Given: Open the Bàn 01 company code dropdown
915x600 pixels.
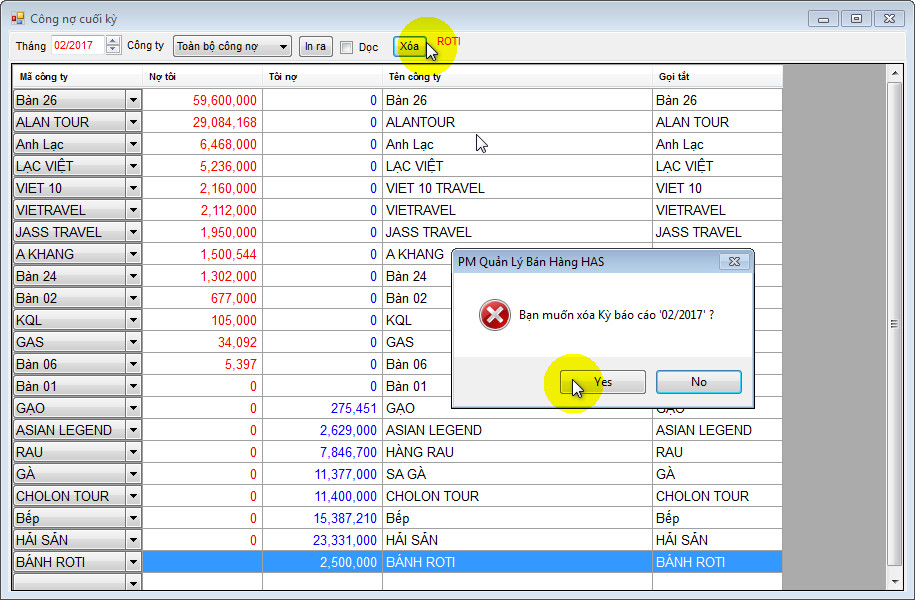Looking at the screenshot, I should click(133, 386).
